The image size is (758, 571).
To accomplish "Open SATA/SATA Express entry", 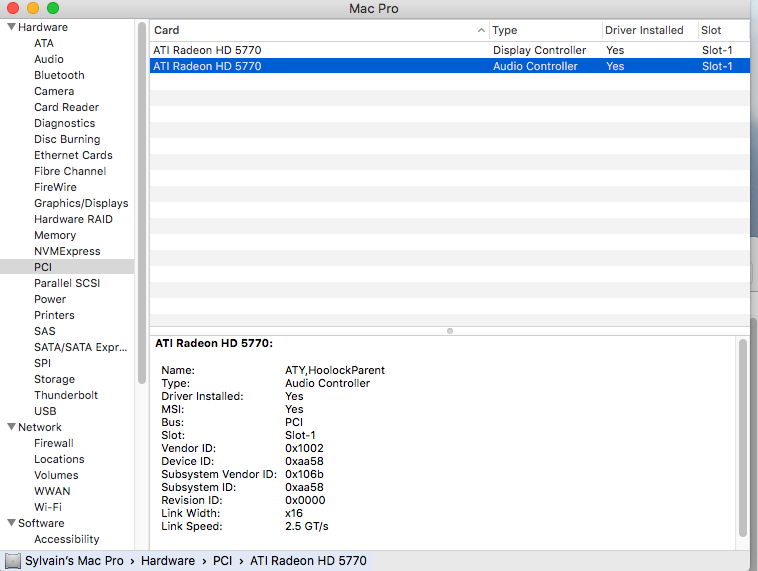I will [x=80, y=347].
